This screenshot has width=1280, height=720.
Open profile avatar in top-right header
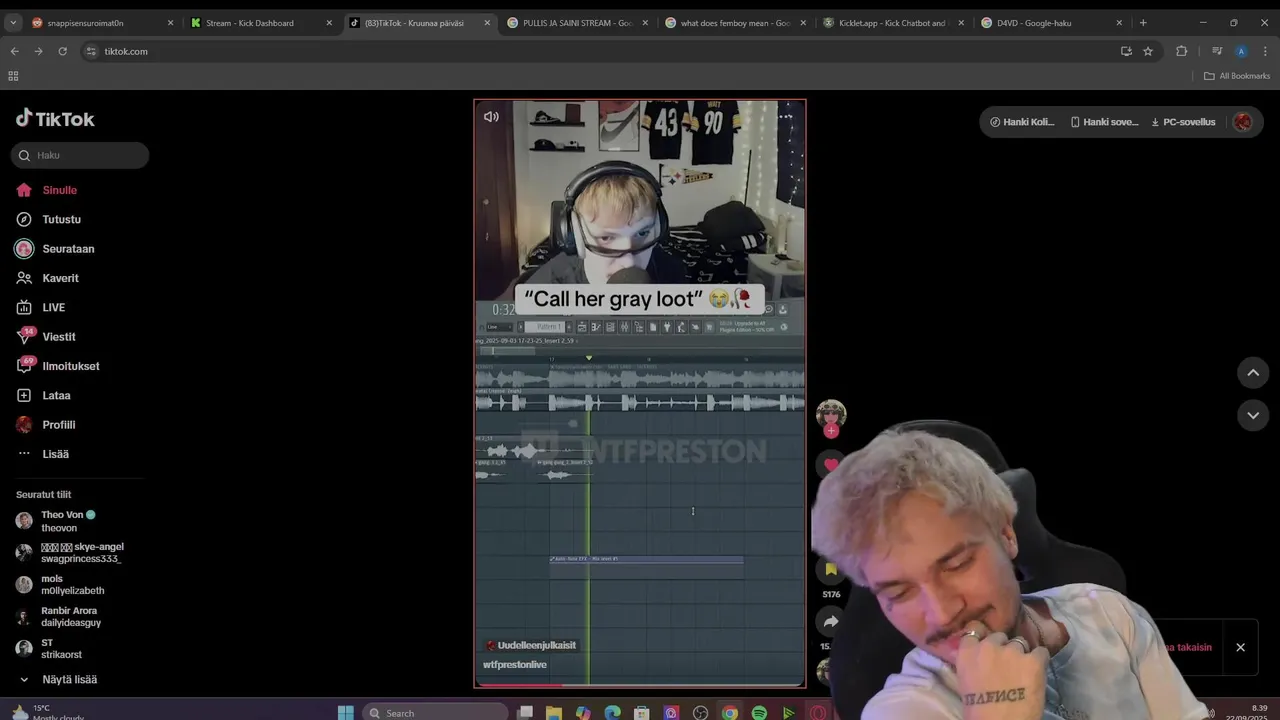click(1243, 122)
